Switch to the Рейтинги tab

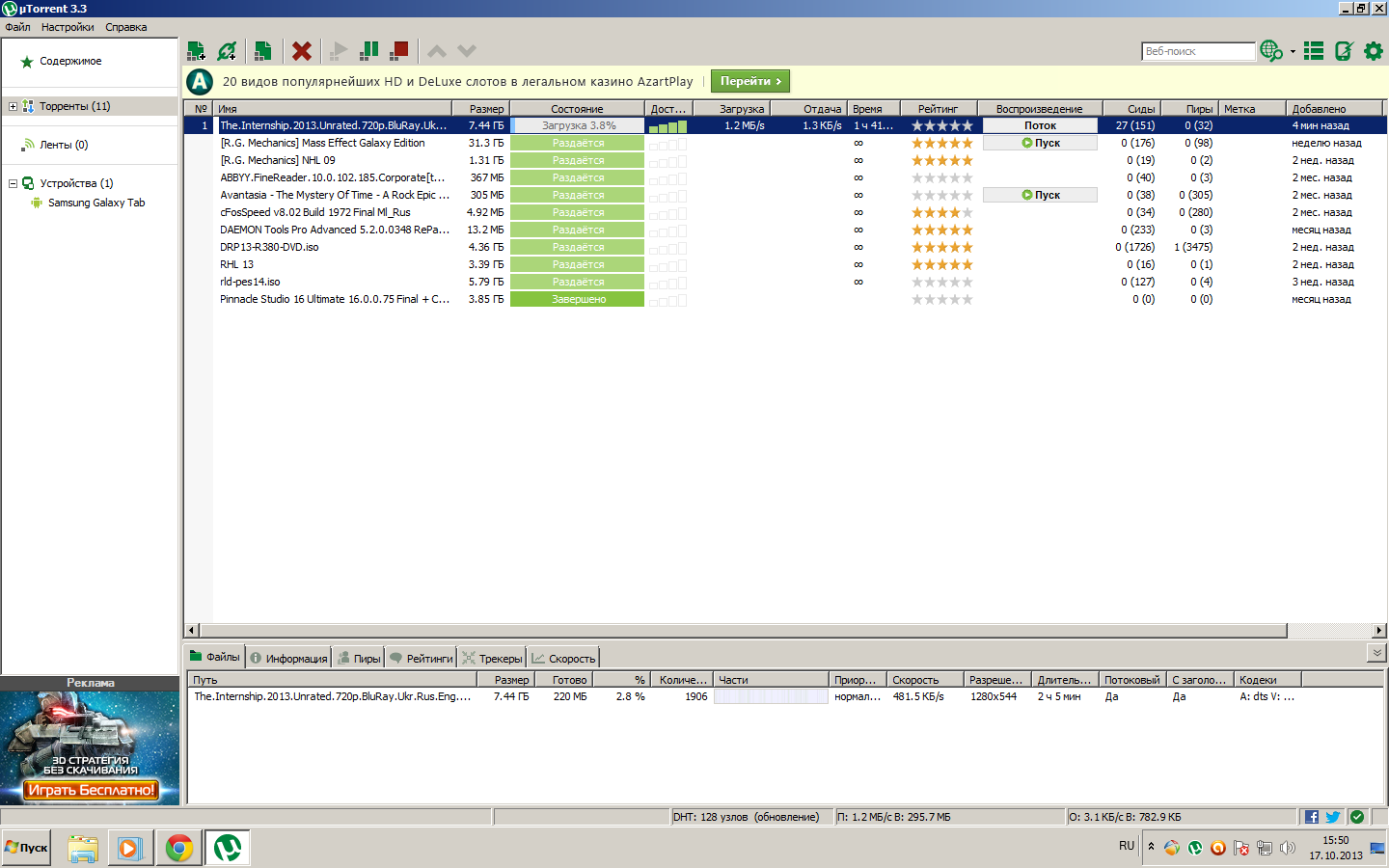coord(421,658)
